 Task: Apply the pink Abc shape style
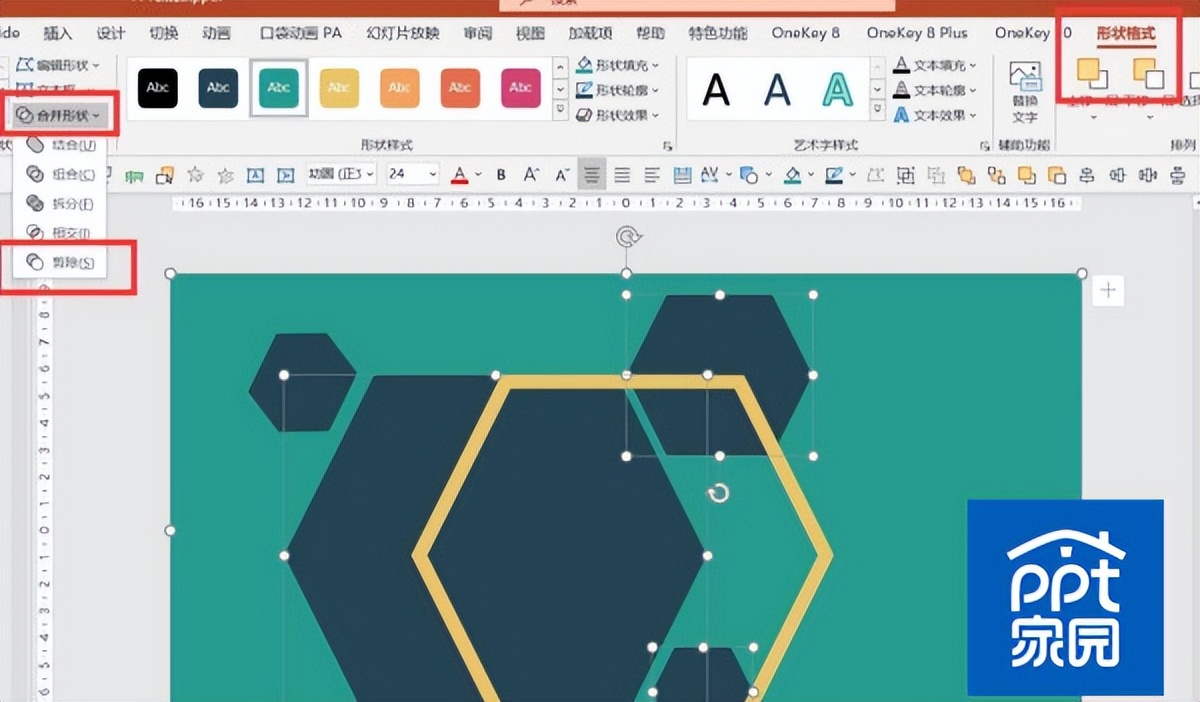click(520, 88)
